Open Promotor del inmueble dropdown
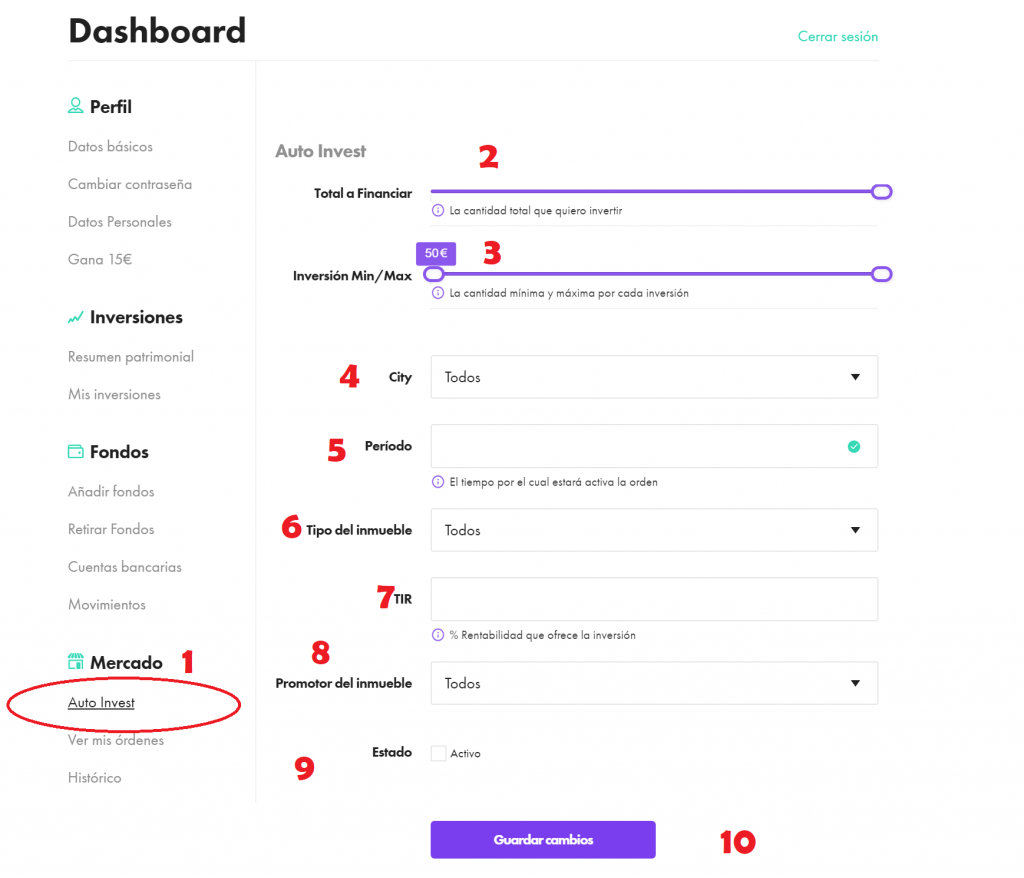This screenshot has width=1024, height=878. [654, 683]
